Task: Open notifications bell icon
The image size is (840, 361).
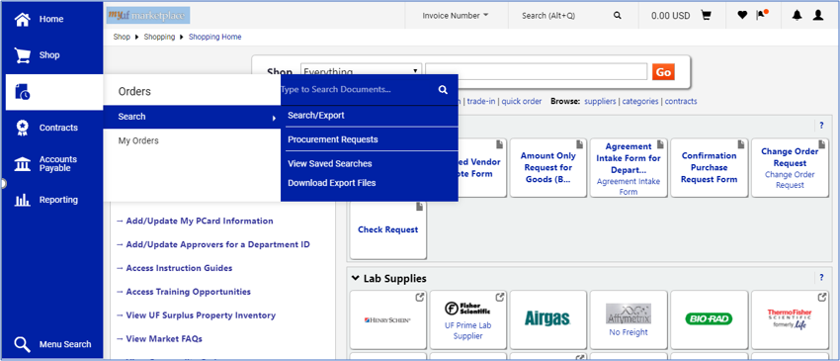Action: coord(797,16)
